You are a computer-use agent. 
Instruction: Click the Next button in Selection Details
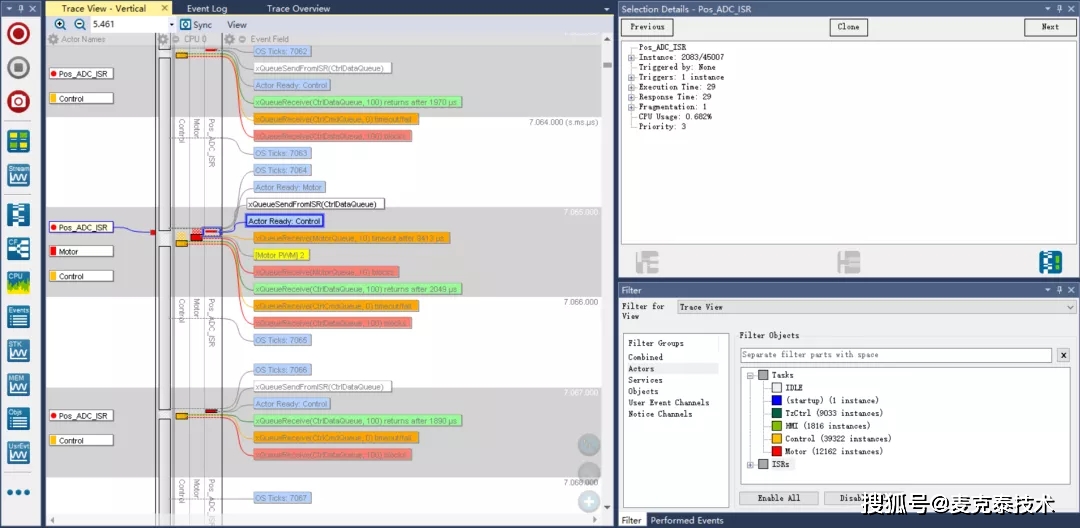tap(1050, 27)
